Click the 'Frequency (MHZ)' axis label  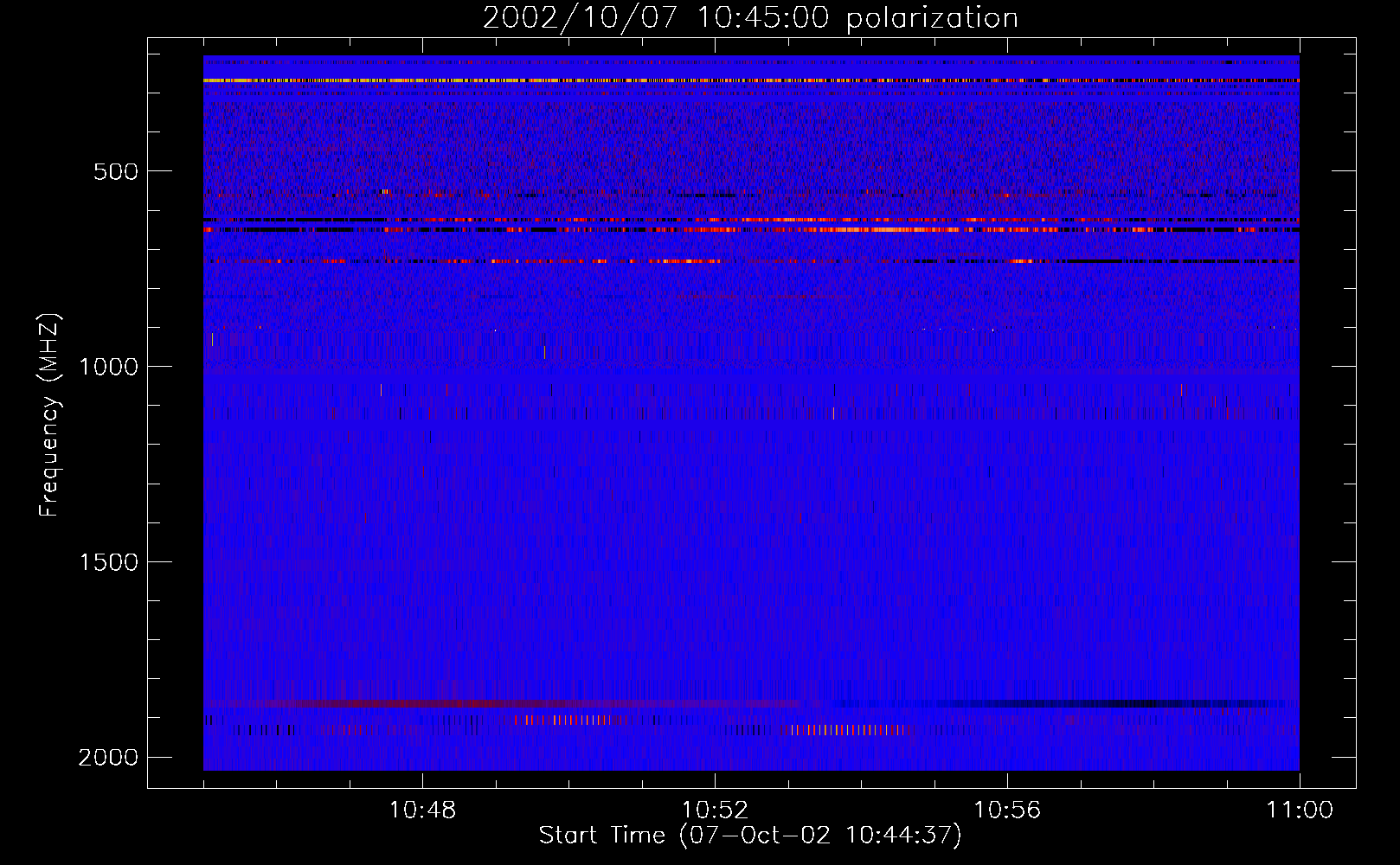click(x=50, y=415)
